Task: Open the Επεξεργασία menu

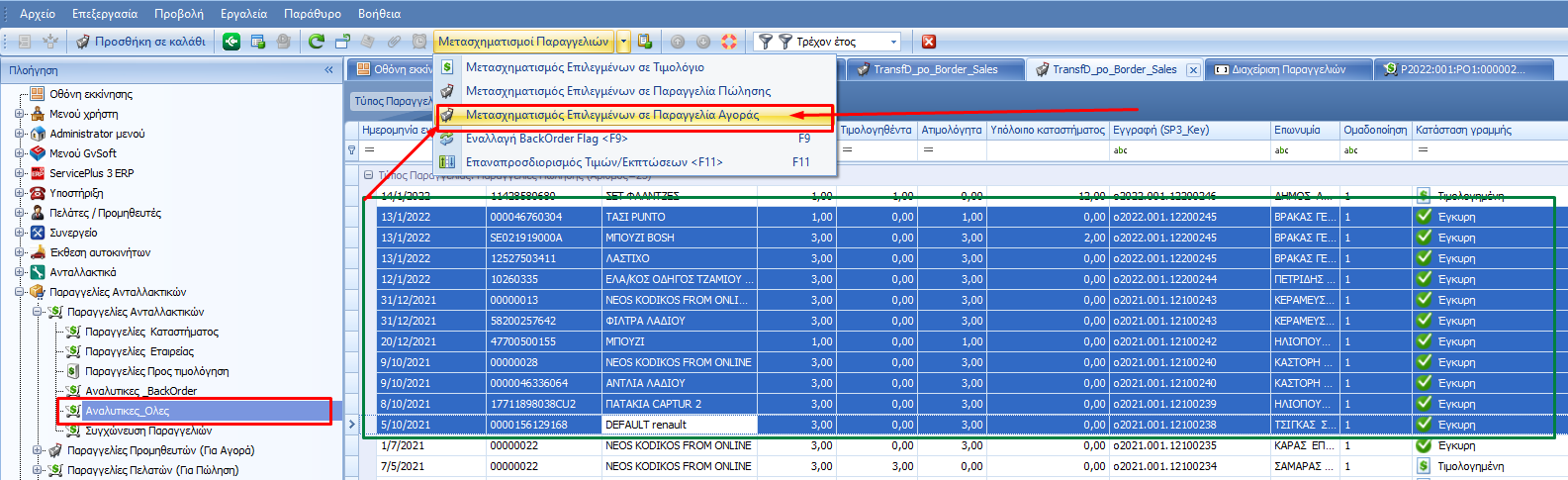Action: coord(105,14)
